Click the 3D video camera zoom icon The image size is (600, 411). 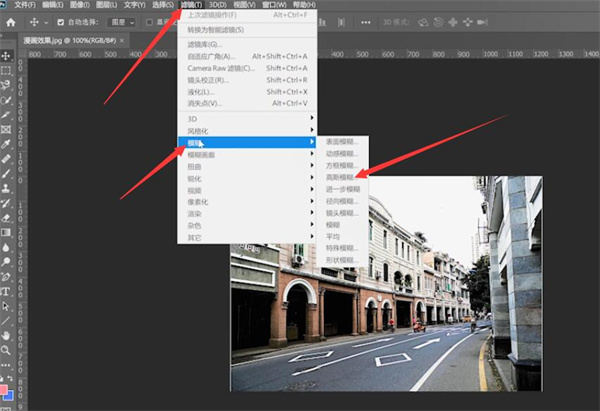(x=482, y=22)
